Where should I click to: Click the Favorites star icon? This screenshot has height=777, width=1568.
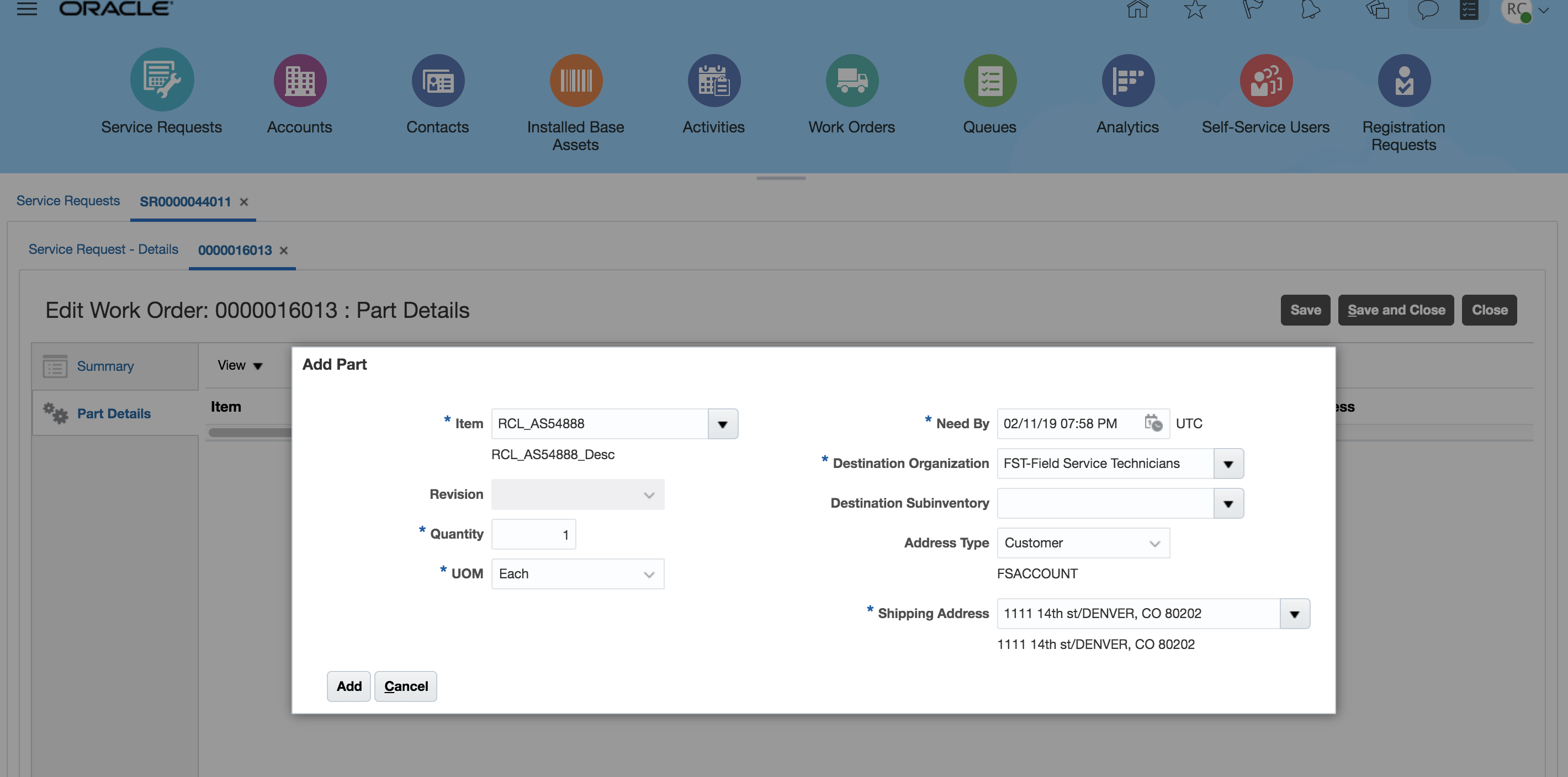pos(1194,10)
